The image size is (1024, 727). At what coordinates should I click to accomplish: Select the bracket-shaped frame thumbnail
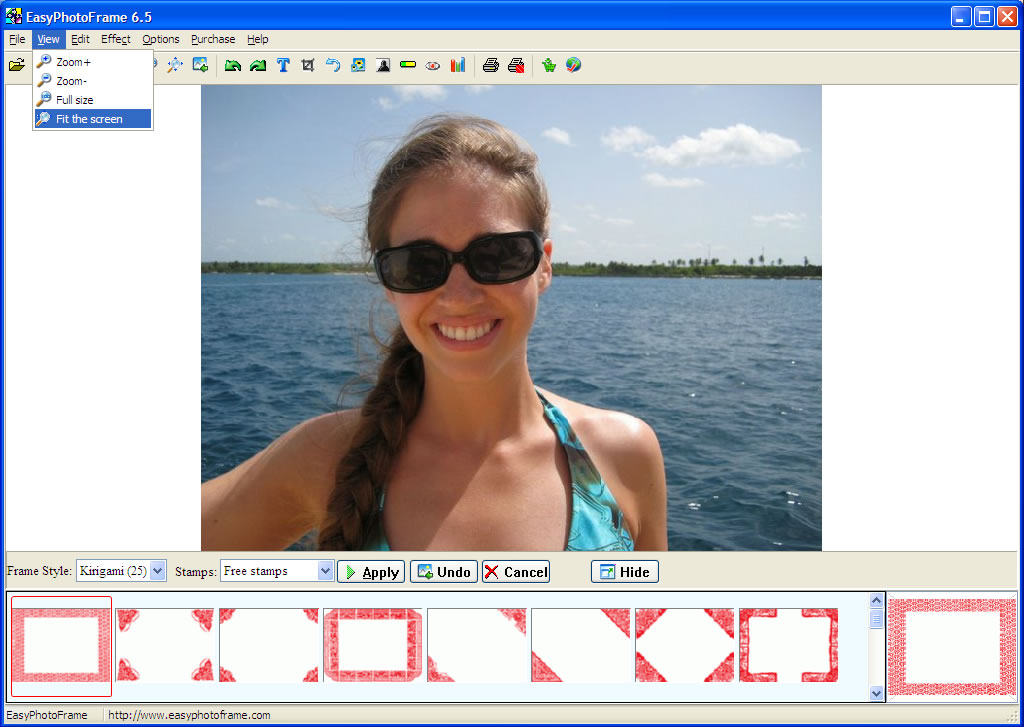point(789,645)
